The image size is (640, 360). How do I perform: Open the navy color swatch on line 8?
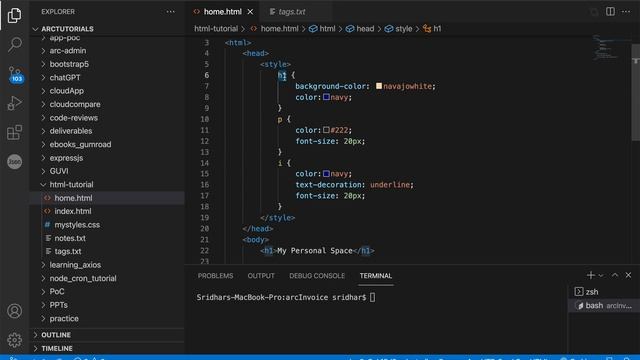pos(326,97)
